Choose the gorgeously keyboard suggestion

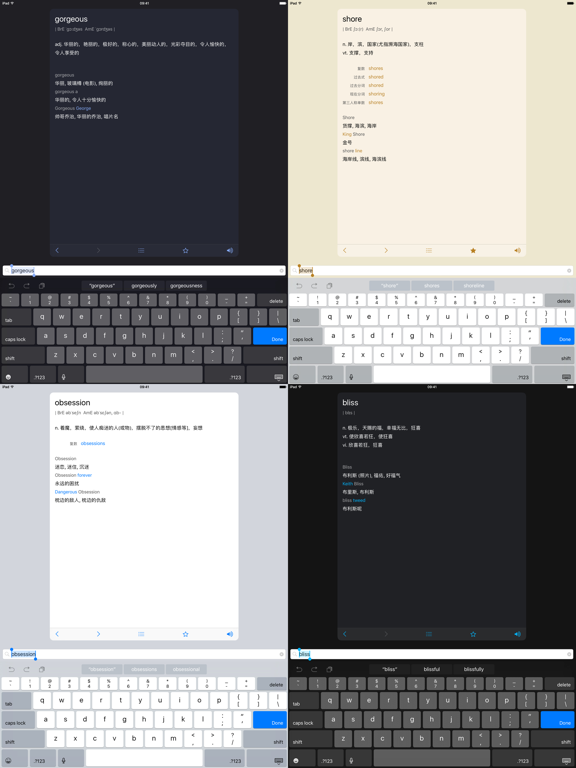pos(144,286)
